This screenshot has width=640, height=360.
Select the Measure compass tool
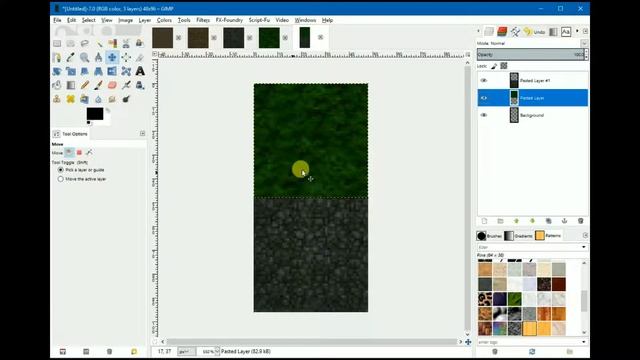98,57
